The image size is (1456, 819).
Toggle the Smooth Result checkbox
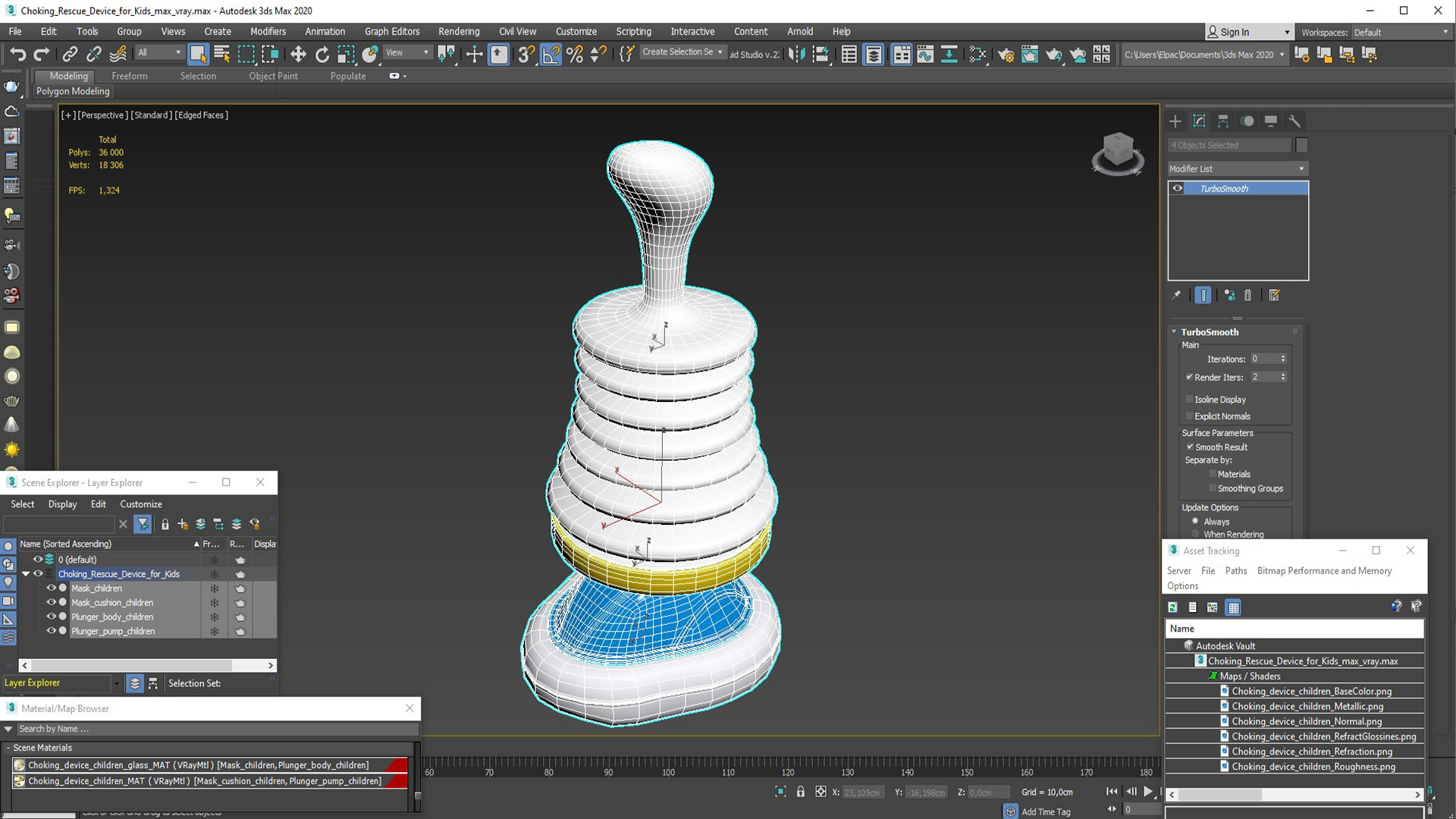[1190, 447]
